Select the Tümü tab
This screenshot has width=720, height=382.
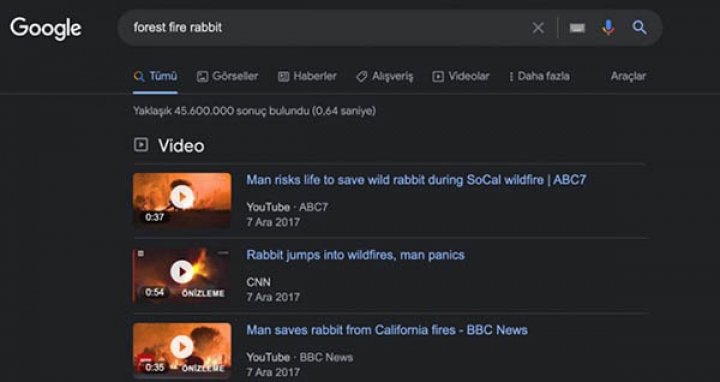tap(155, 76)
